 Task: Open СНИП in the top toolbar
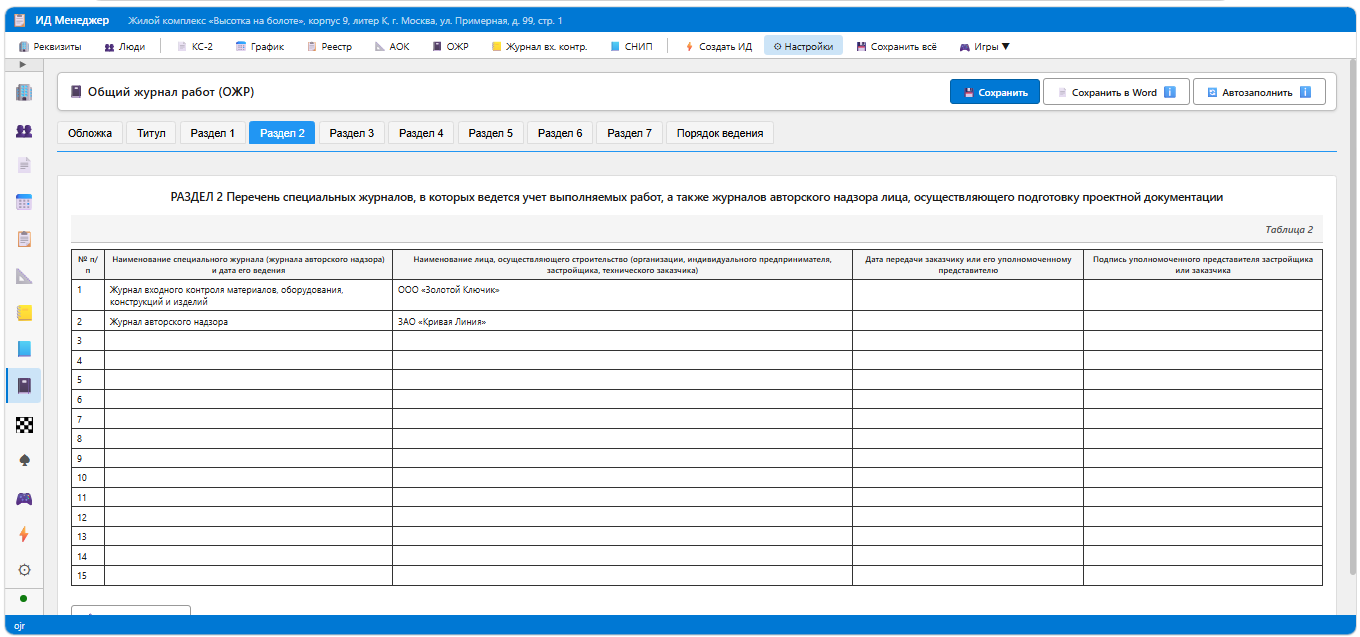click(631, 46)
